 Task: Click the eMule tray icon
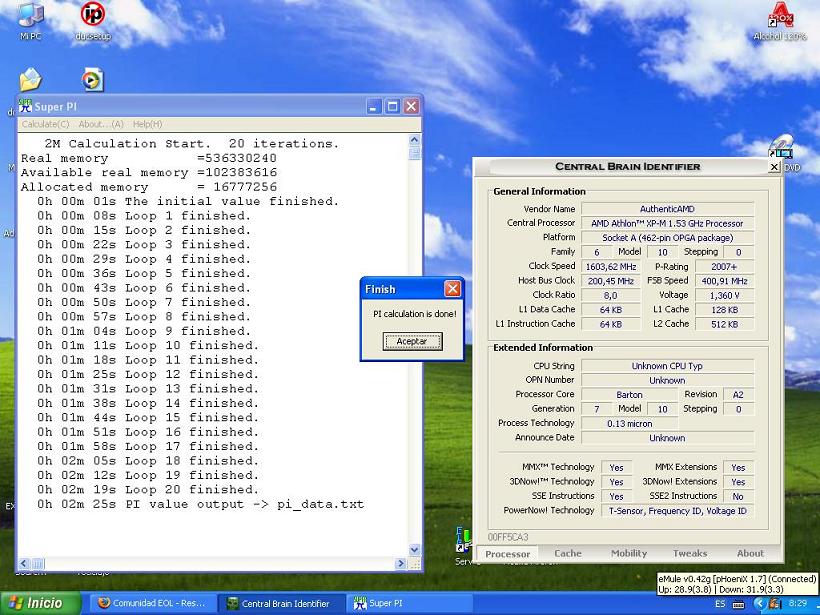(774, 603)
